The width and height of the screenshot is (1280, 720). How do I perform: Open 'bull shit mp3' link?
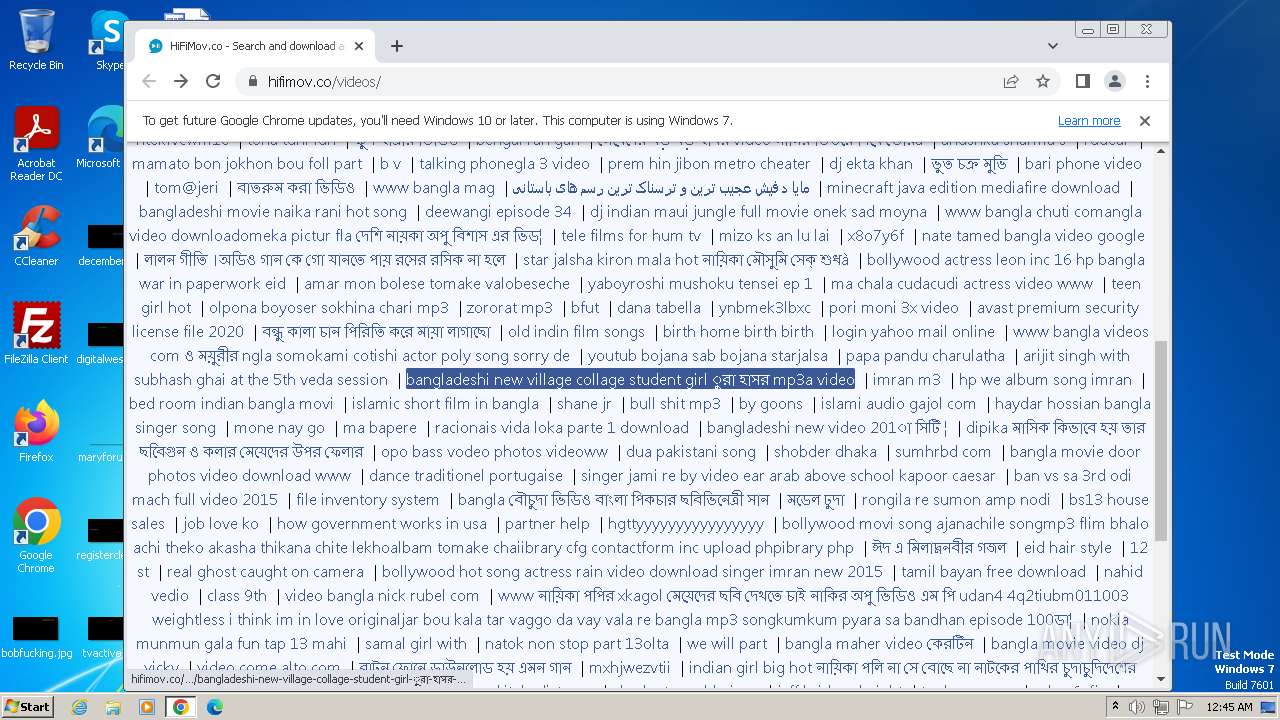675,404
